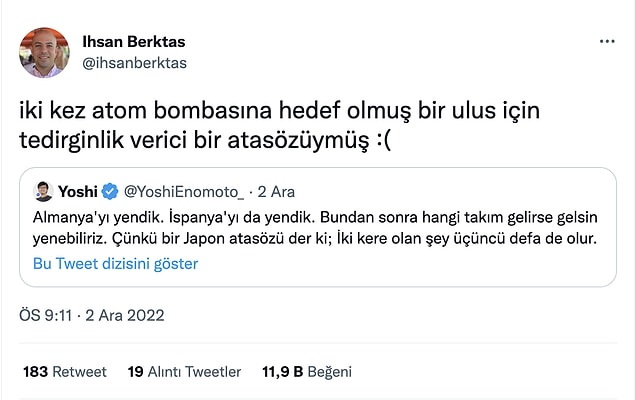Viewport: 635px width, 400px height.
Task: View the 183 Retweet list
Action: [64, 371]
